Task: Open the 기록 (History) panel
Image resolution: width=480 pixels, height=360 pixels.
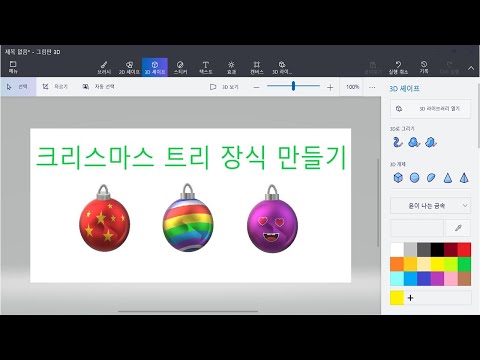Action: tap(424, 67)
